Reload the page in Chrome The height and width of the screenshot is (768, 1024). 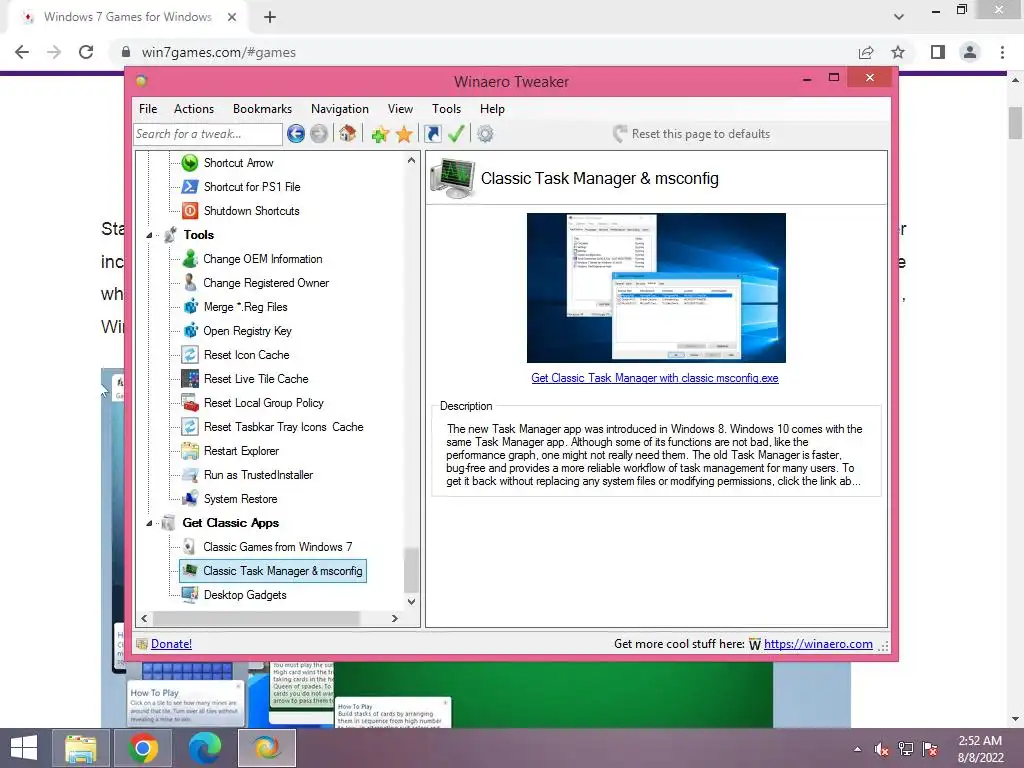86,52
